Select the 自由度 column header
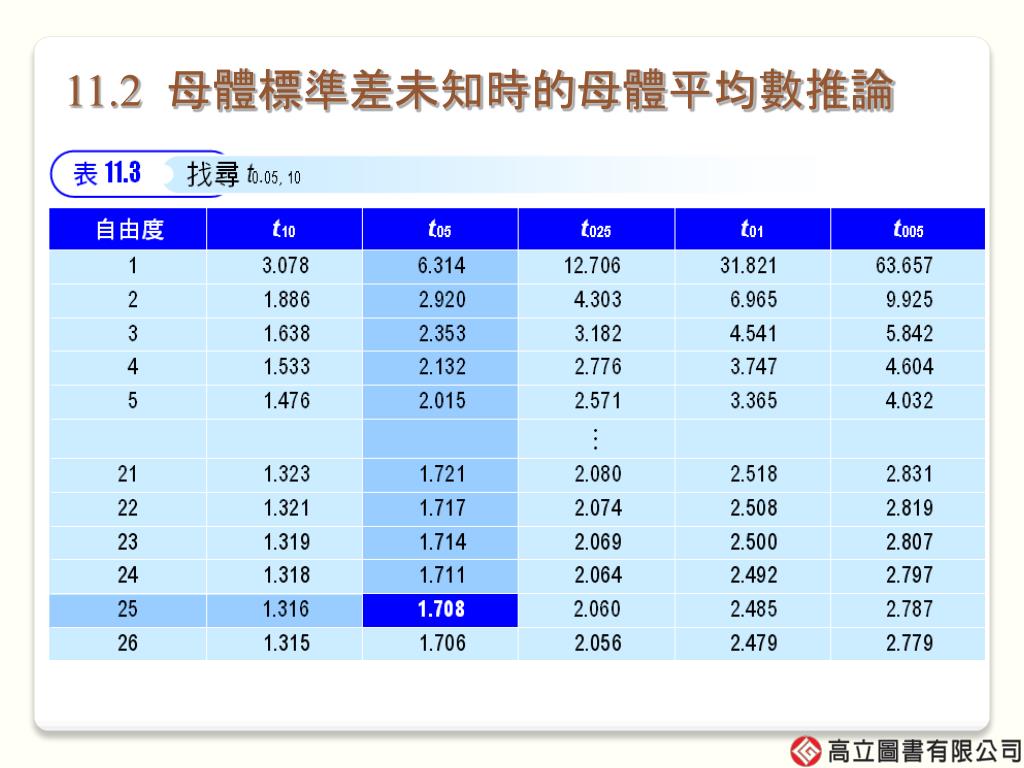 coord(128,229)
